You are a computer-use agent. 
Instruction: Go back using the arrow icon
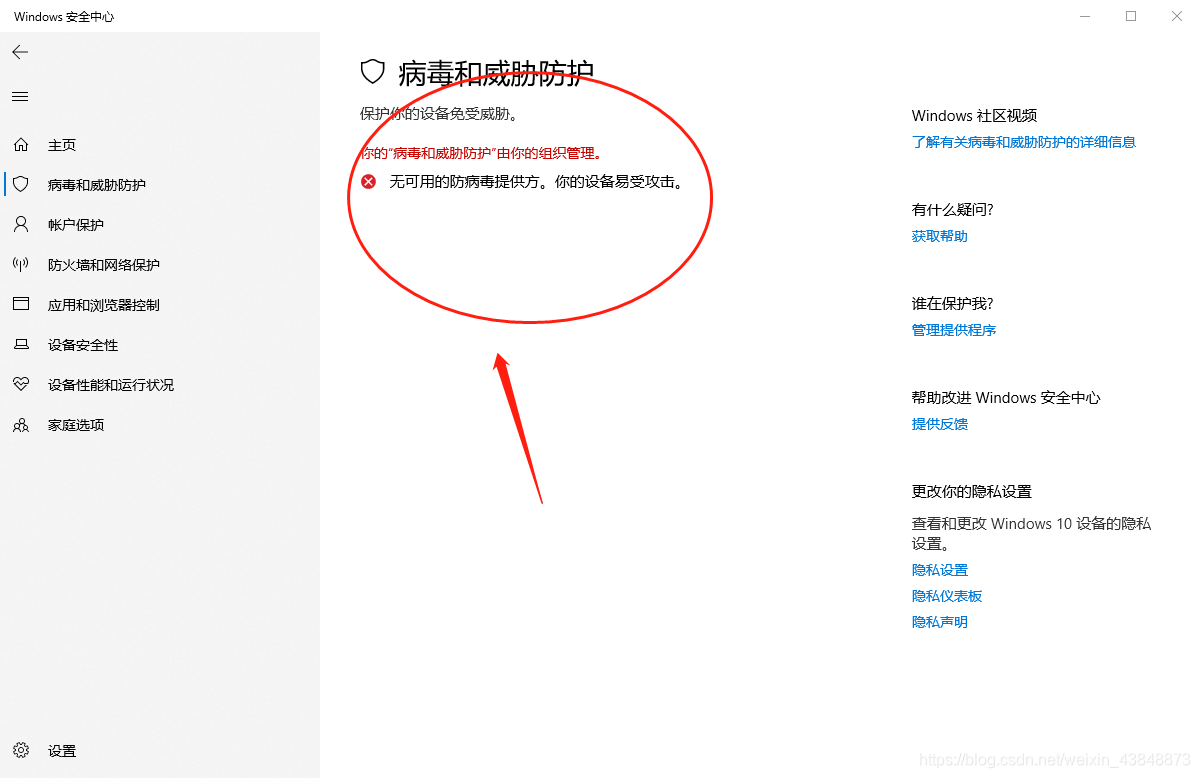20,51
